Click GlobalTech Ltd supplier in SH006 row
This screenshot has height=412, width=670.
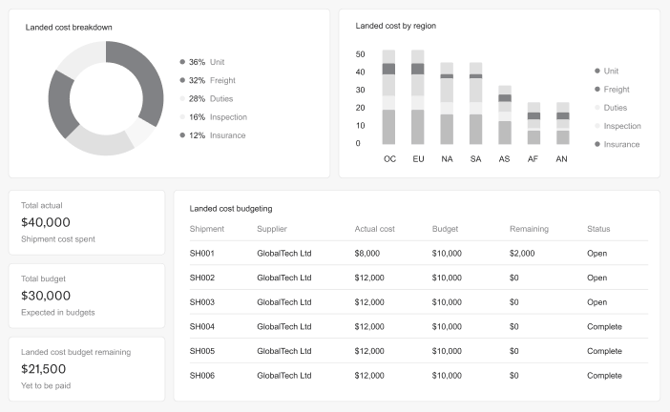284,375
